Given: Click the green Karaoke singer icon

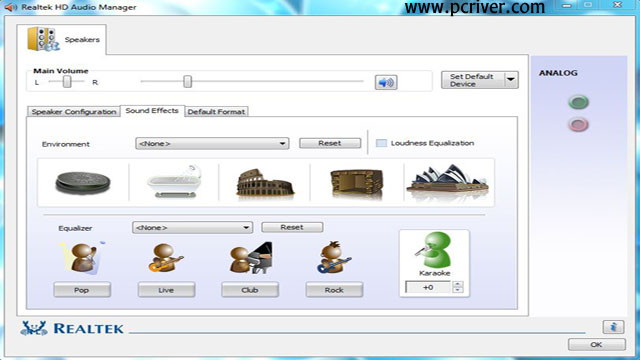Looking at the screenshot, I should click(x=435, y=250).
